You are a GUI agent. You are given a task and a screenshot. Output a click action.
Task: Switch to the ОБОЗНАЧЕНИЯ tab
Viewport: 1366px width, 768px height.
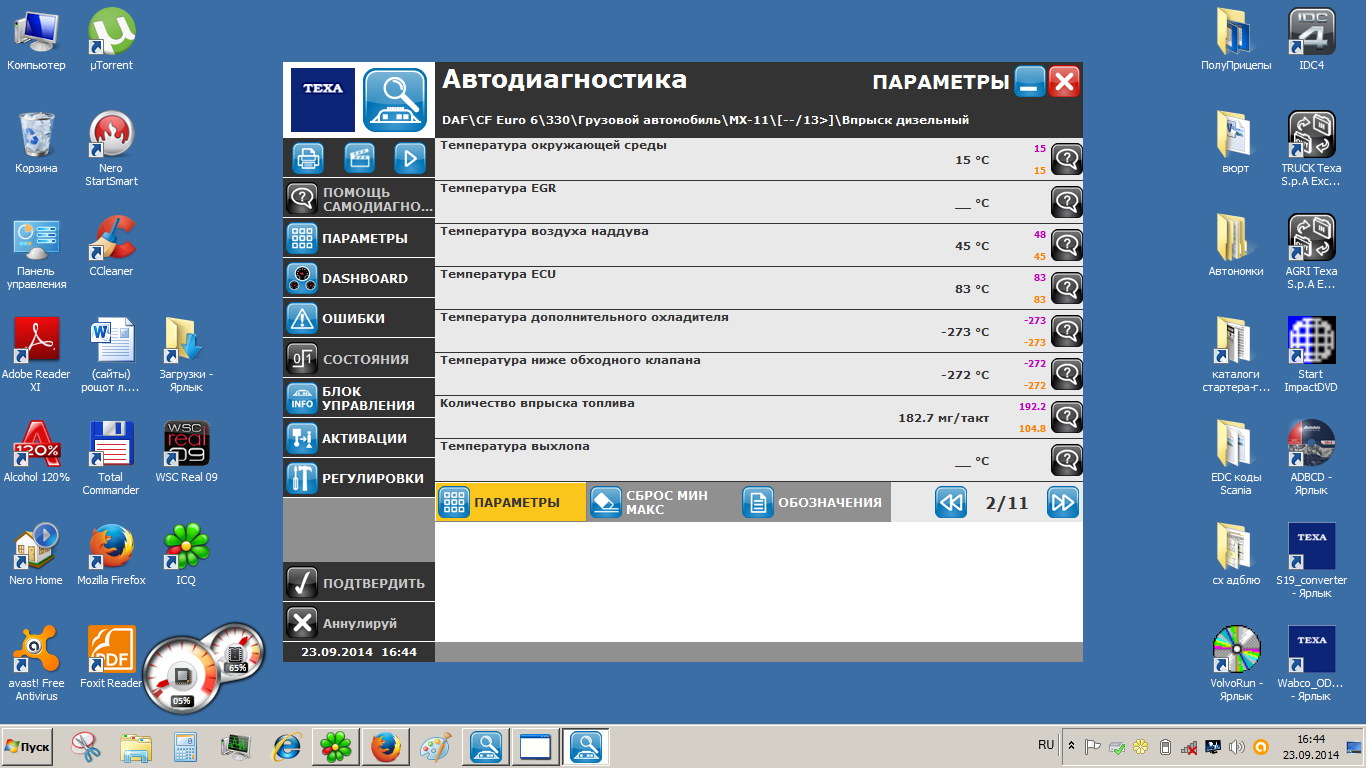[814, 502]
